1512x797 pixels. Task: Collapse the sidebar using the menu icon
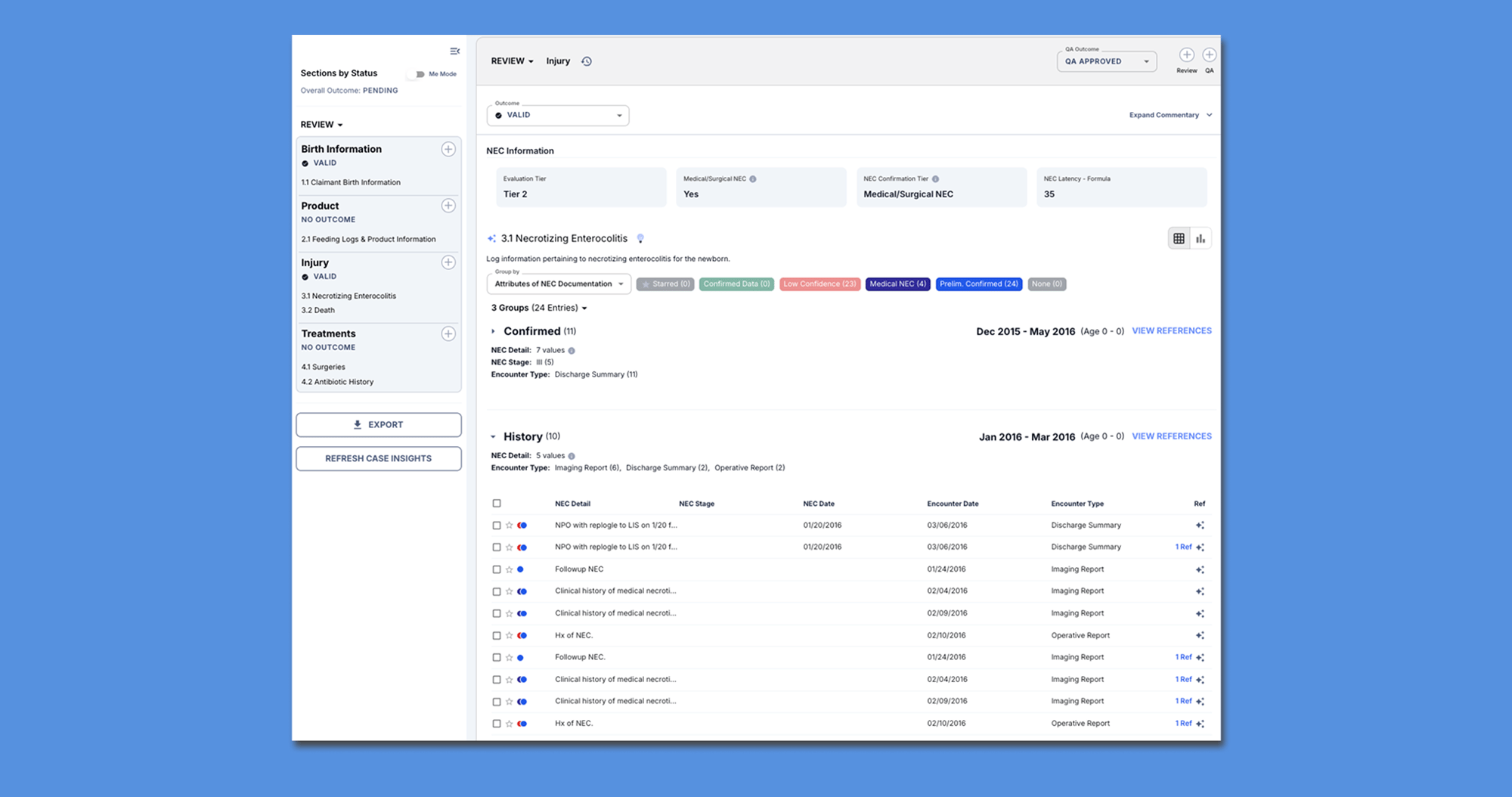click(x=454, y=51)
